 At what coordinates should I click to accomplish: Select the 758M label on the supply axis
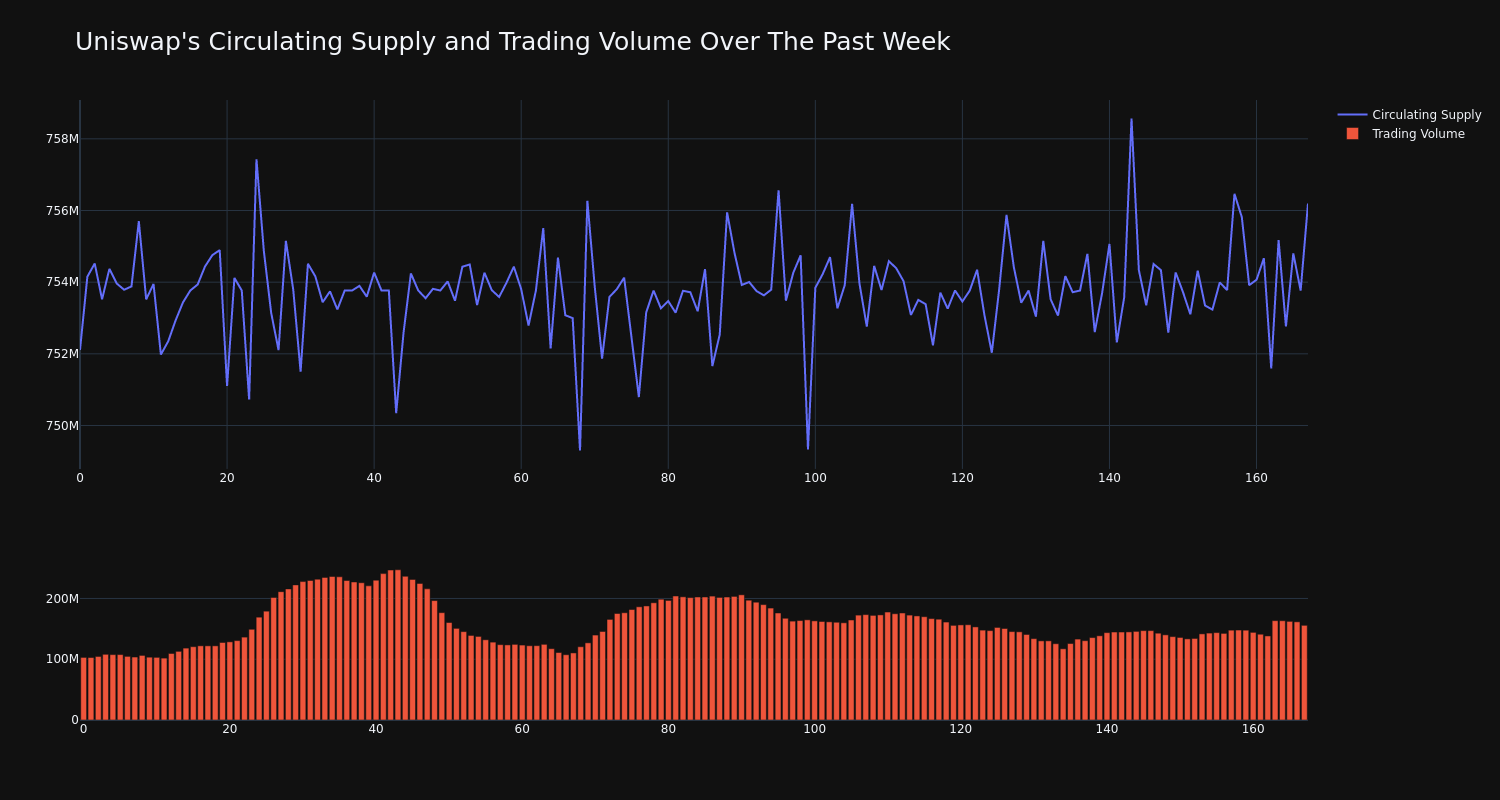coord(62,139)
